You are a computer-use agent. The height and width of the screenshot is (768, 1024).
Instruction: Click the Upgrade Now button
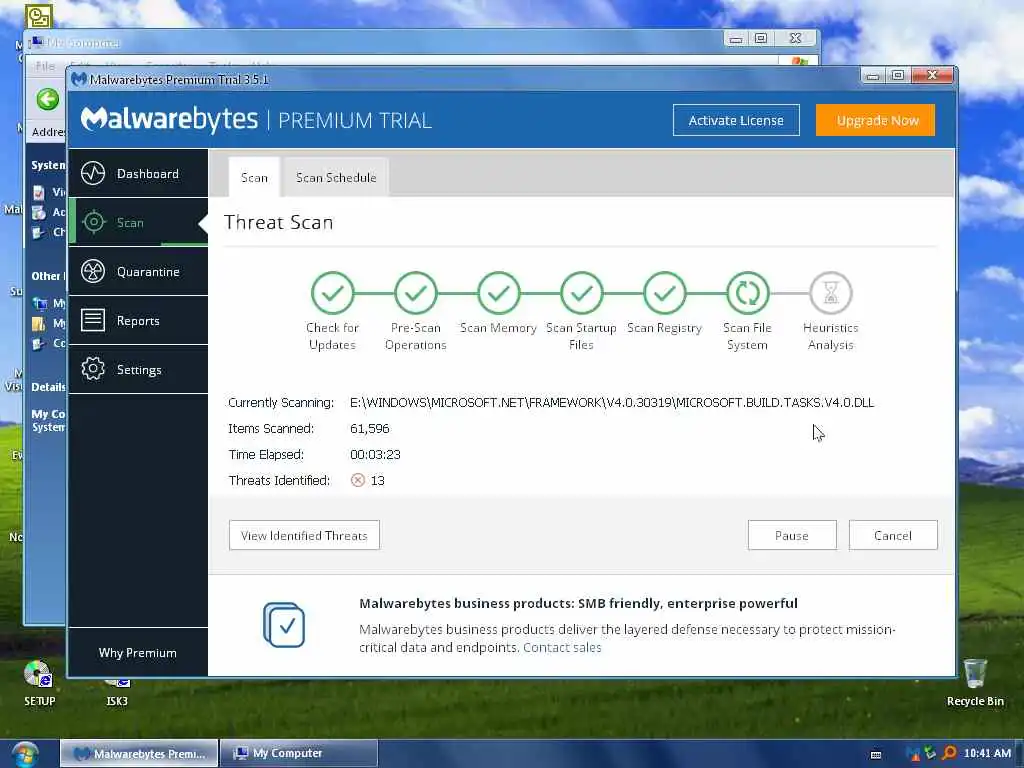(x=875, y=120)
